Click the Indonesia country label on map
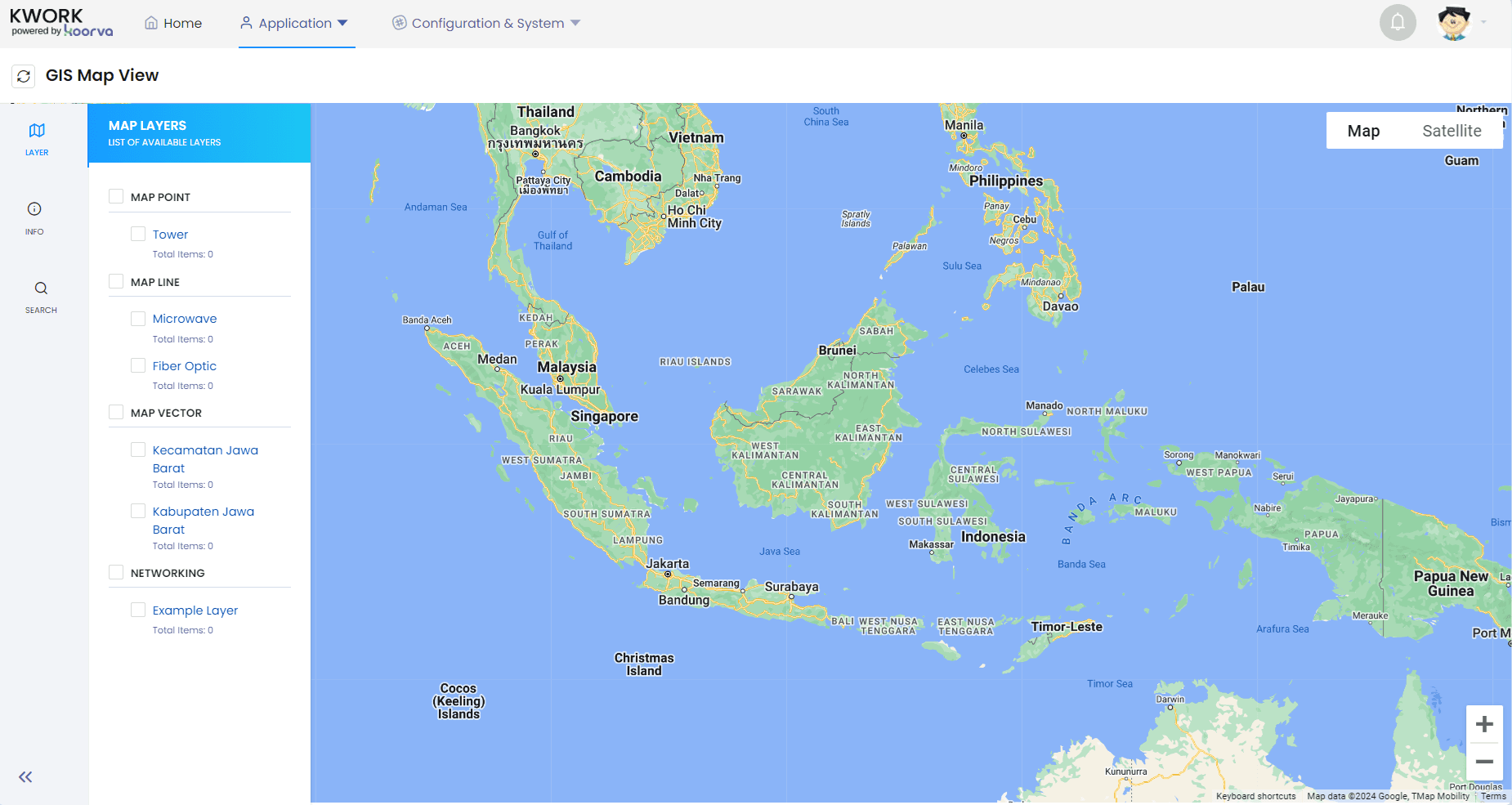Screen dimensions: 1512x805 993,537
